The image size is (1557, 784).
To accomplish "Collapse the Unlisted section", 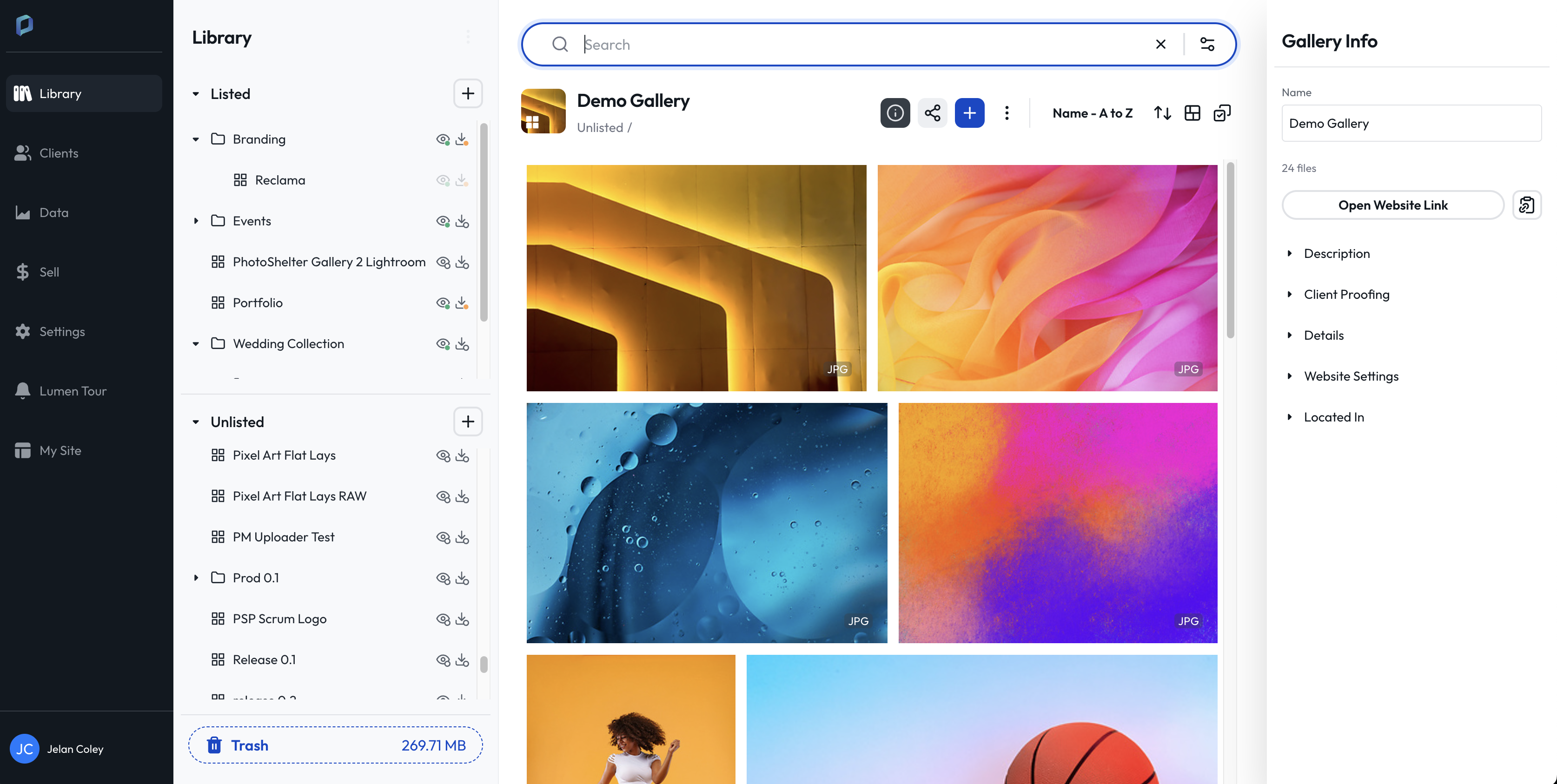I will click(x=196, y=422).
